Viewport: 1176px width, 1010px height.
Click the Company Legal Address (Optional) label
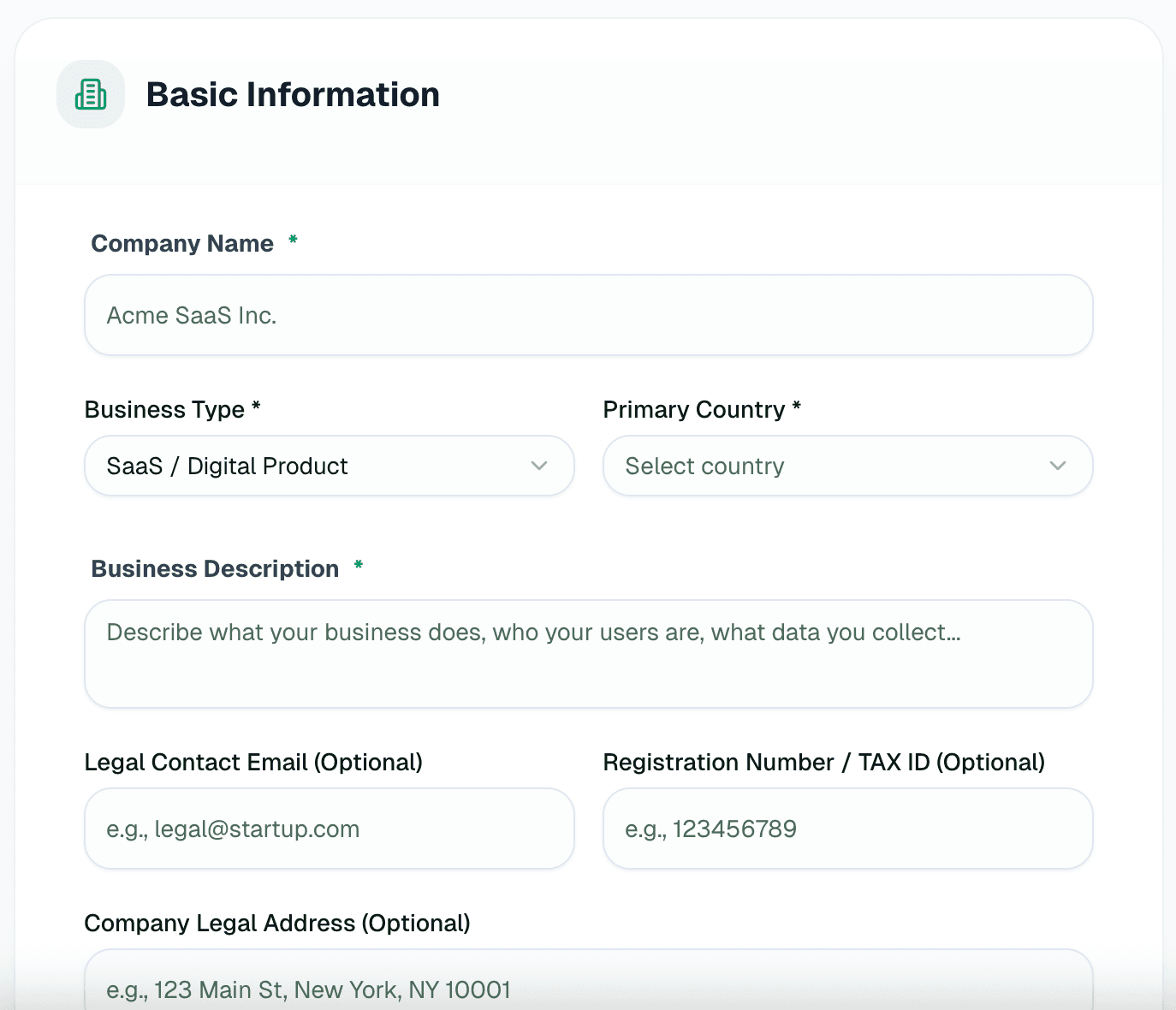click(277, 923)
